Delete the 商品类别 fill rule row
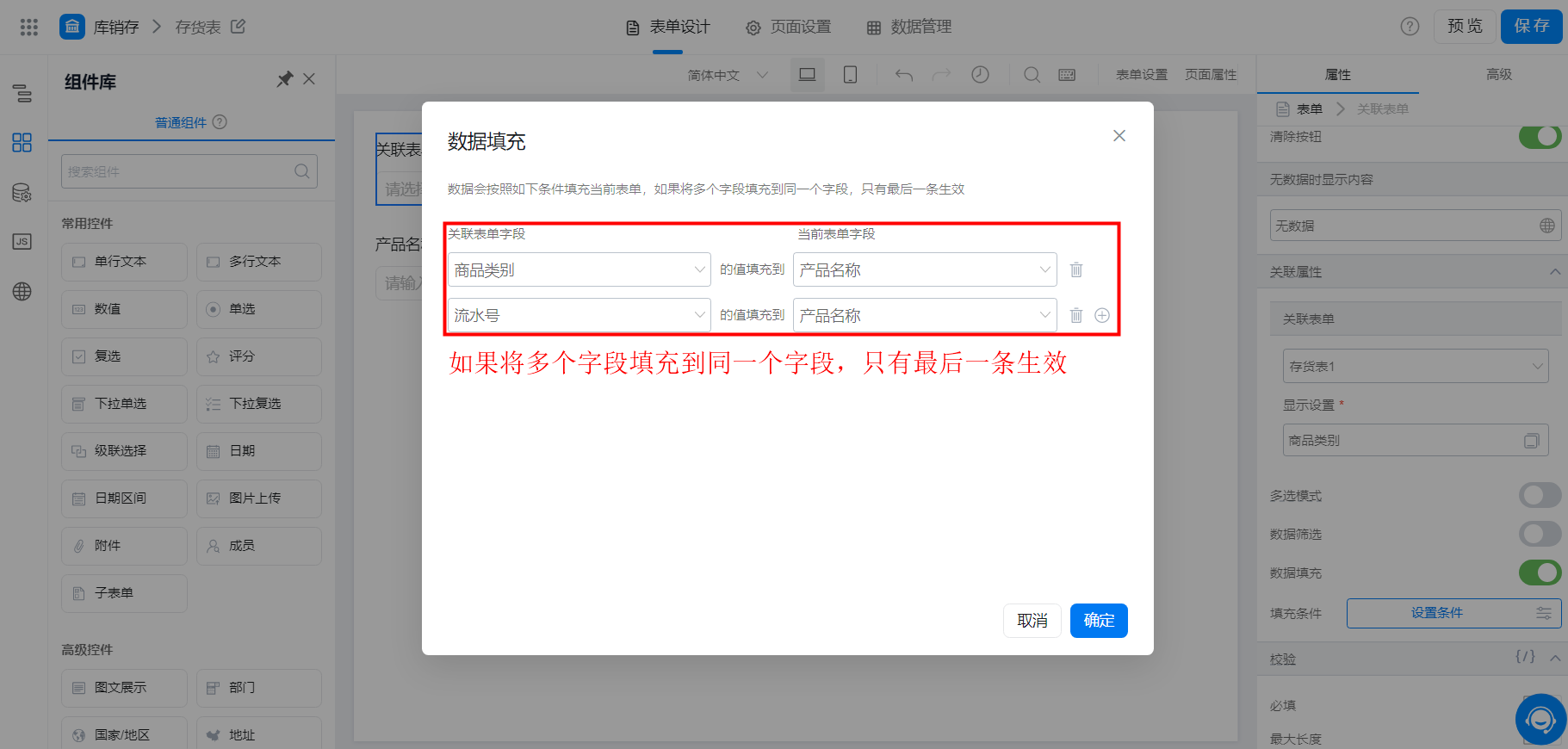1568x749 pixels. 1076,269
